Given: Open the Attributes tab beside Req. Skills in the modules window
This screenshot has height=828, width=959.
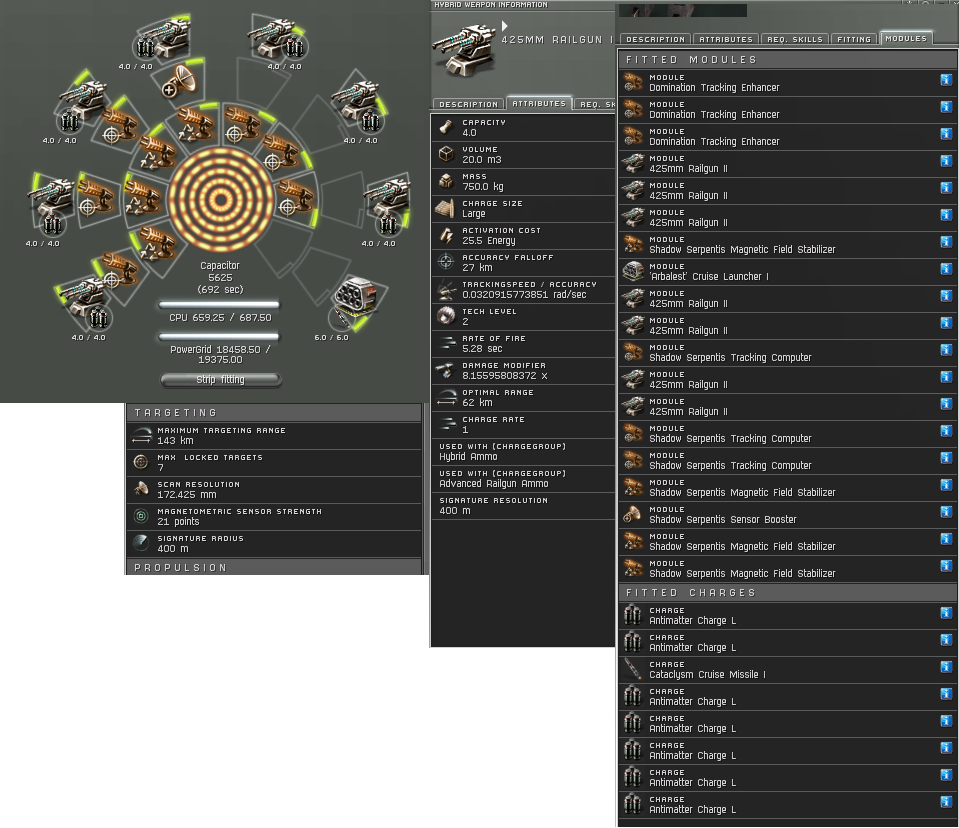Looking at the screenshot, I should [x=726, y=39].
